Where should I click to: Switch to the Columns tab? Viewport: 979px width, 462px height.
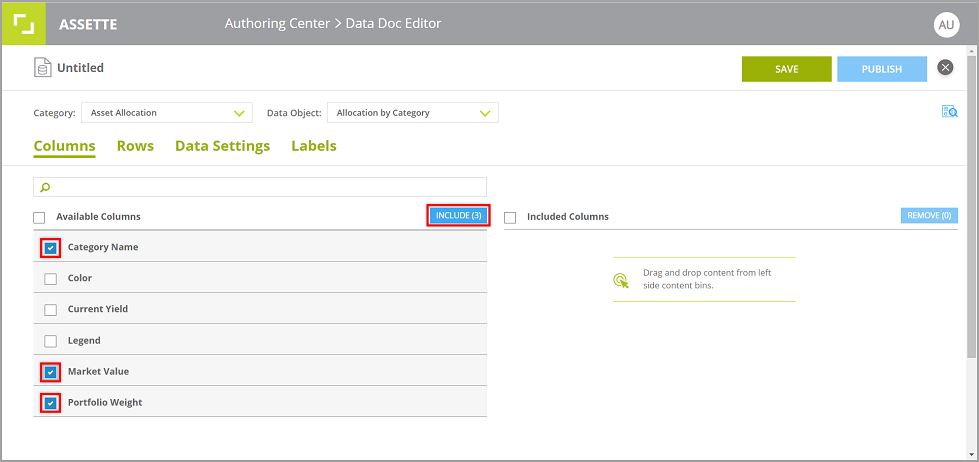coord(64,146)
